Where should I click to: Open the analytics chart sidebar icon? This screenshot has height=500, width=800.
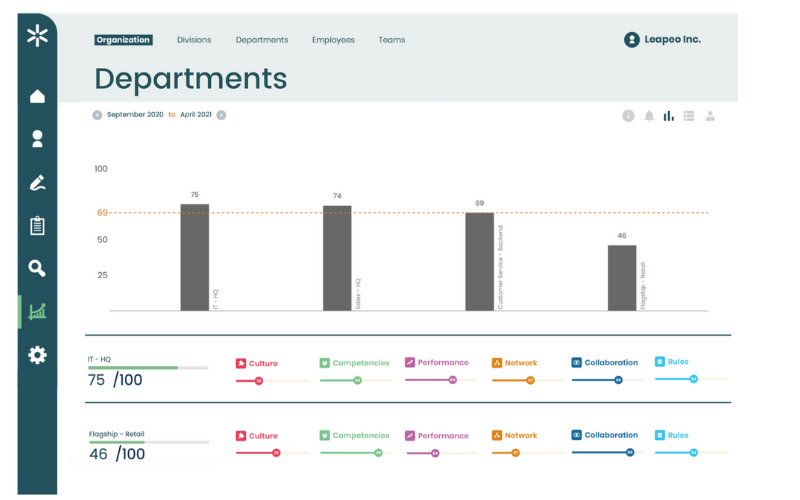37,311
